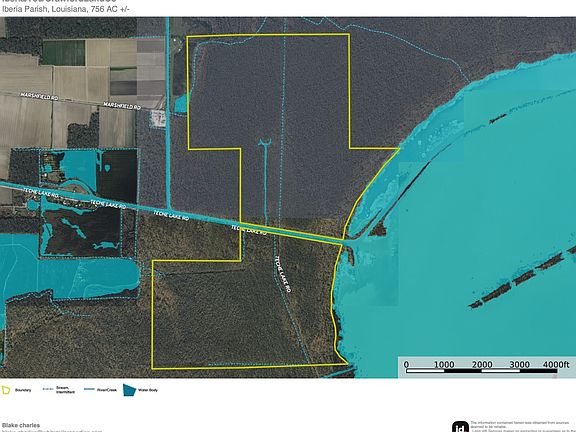This screenshot has height=432, width=576.
Task: Click the blue Water Body legend polygon
Action: tap(129, 390)
